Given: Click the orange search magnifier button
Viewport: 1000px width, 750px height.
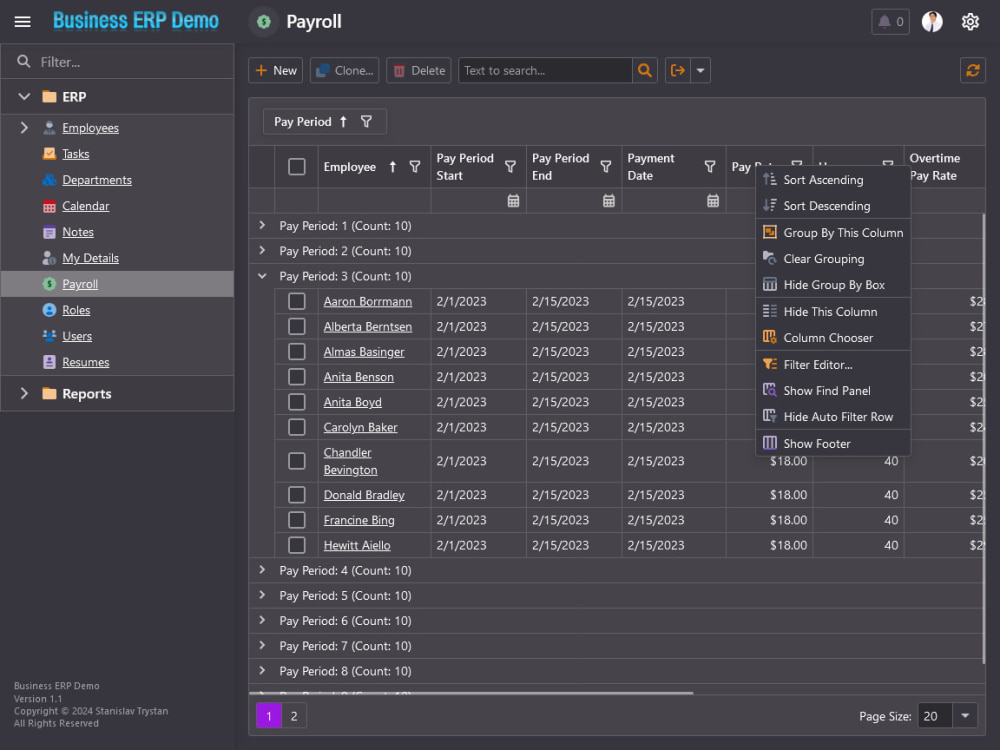Looking at the screenshot, I should pyautogui.click(x=645, y=70).
